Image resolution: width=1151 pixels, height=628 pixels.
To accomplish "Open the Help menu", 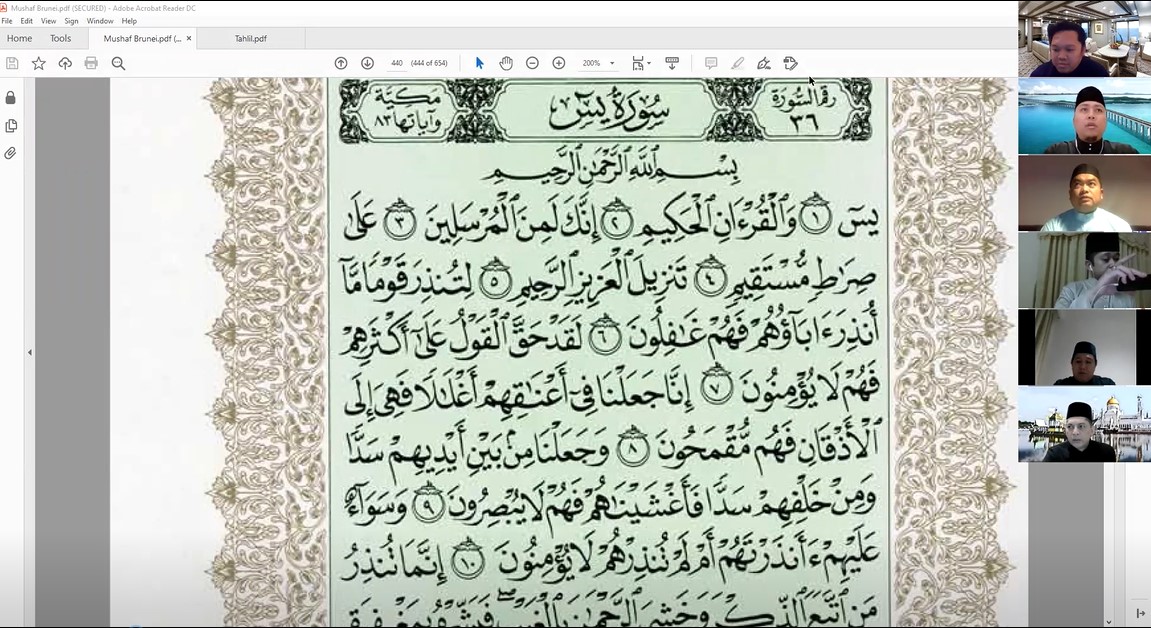I will pos(129,21).
